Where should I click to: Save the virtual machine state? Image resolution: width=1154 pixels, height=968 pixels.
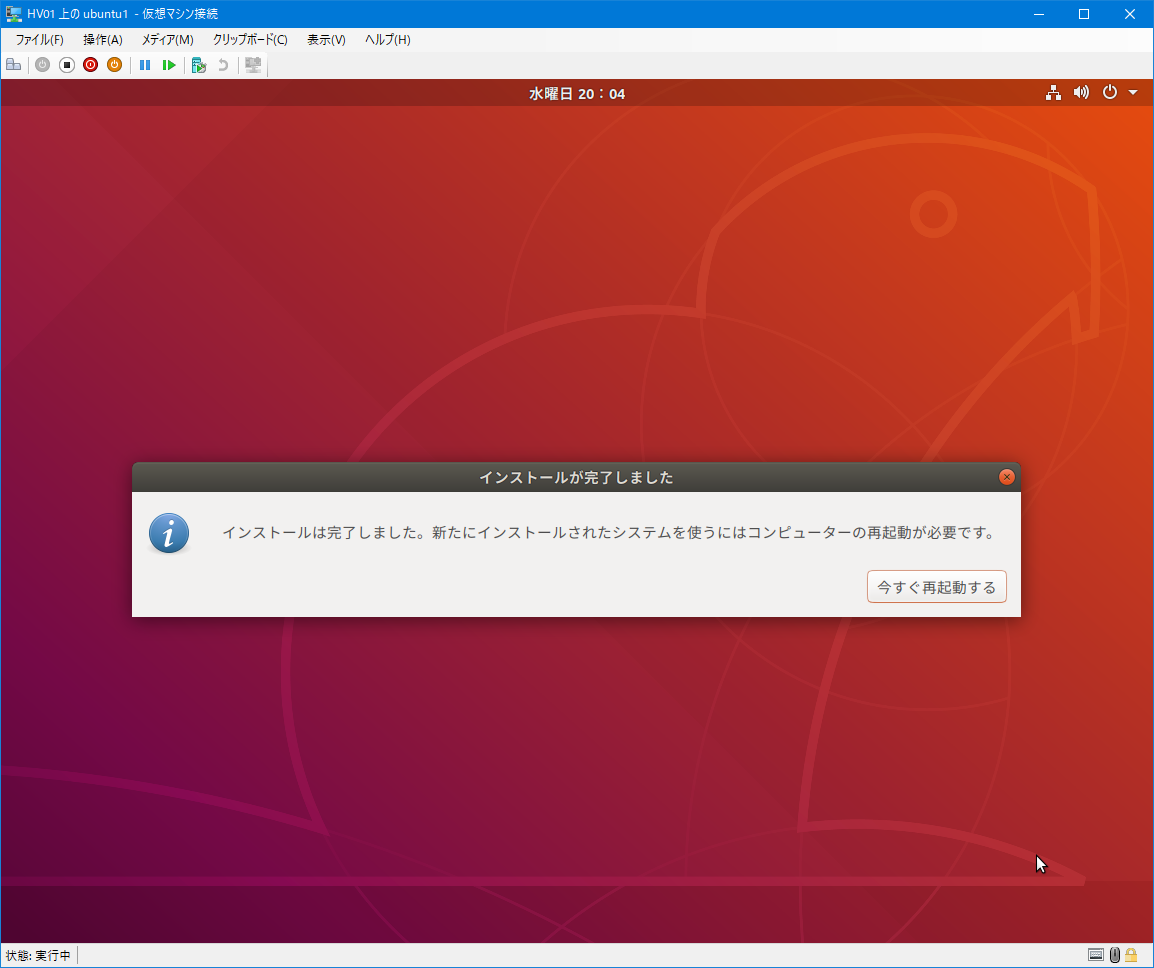click(114, 64)
